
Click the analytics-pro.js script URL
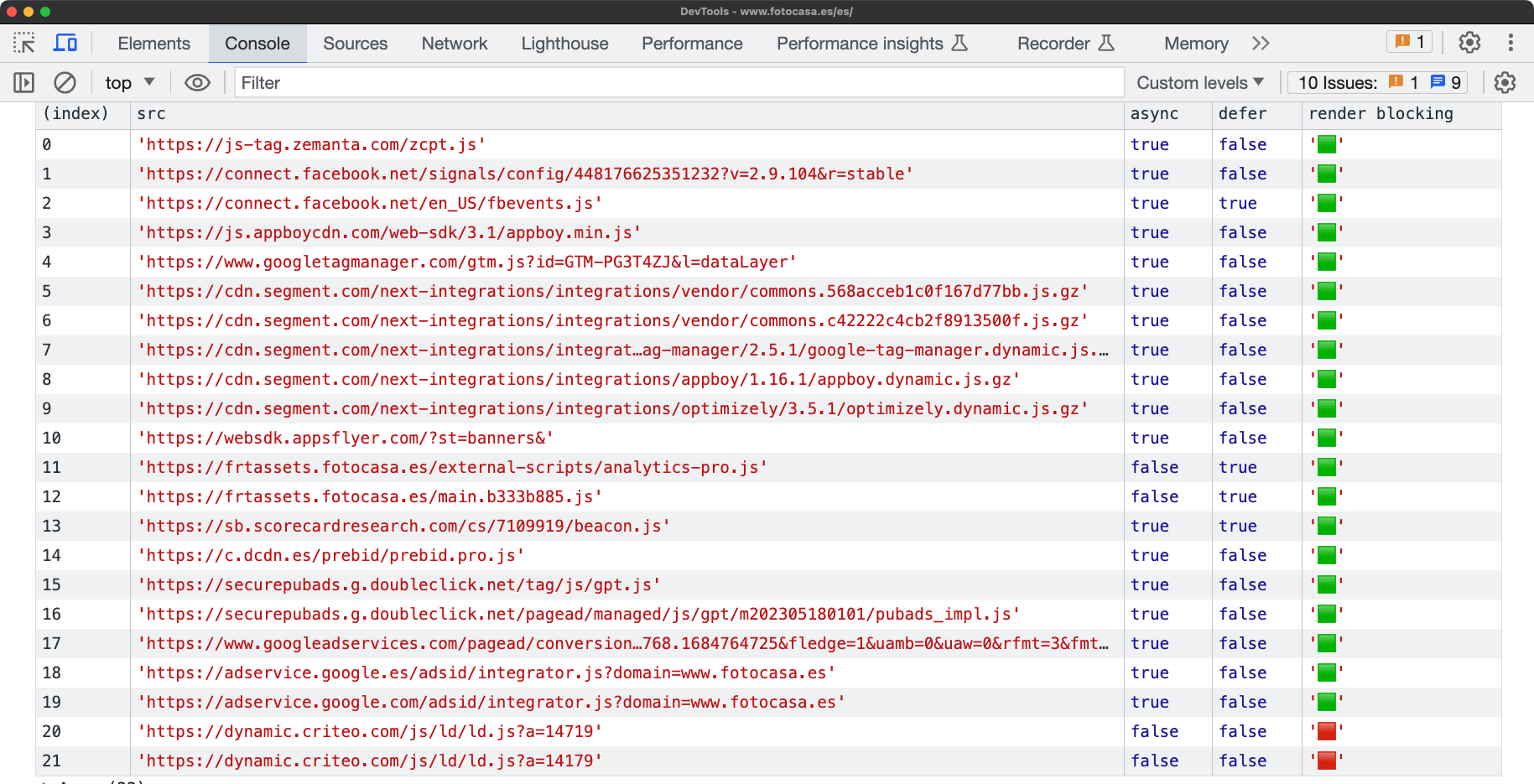[452, 467]
